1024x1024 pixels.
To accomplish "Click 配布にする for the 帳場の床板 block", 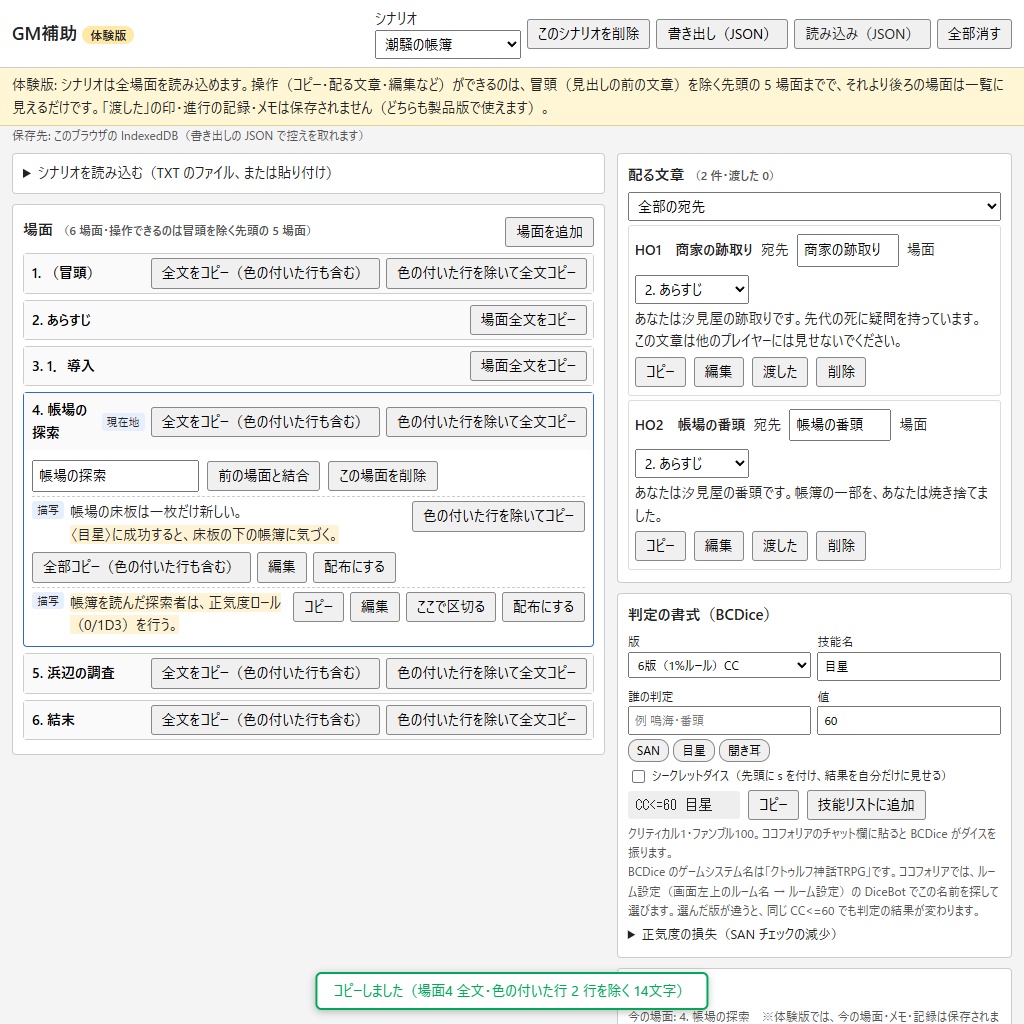I will tap(354, 567).
